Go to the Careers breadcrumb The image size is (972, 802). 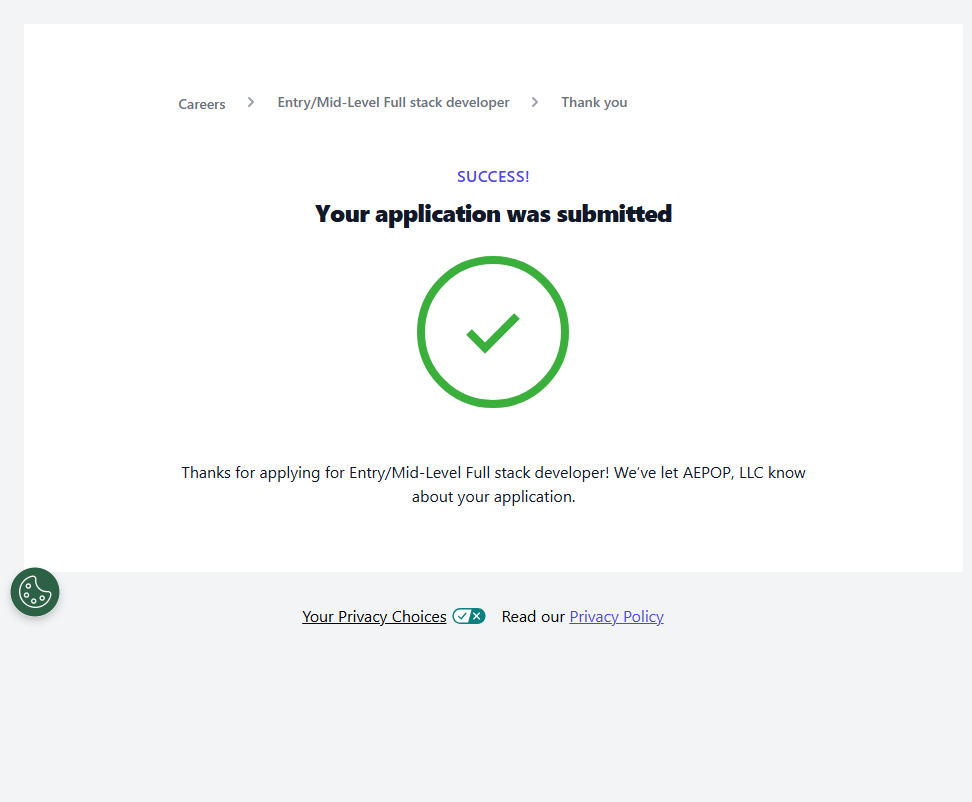coord(202,104)
